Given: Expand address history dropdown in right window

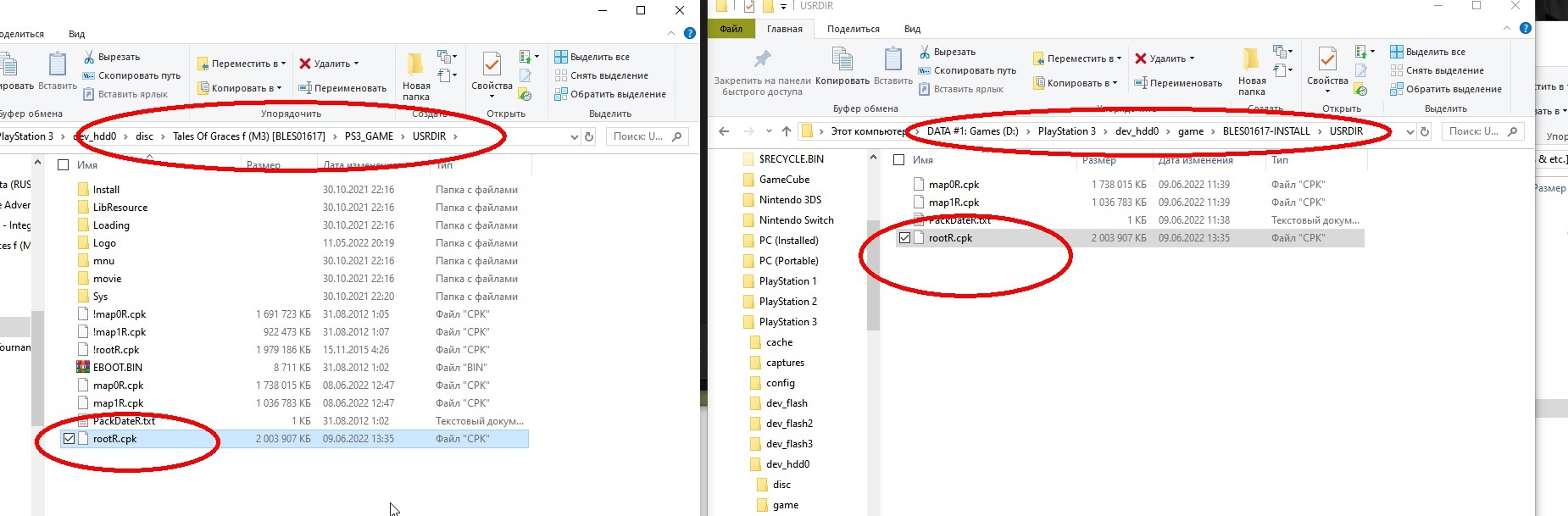Looking at the screenshot, I should (1410, 131).
